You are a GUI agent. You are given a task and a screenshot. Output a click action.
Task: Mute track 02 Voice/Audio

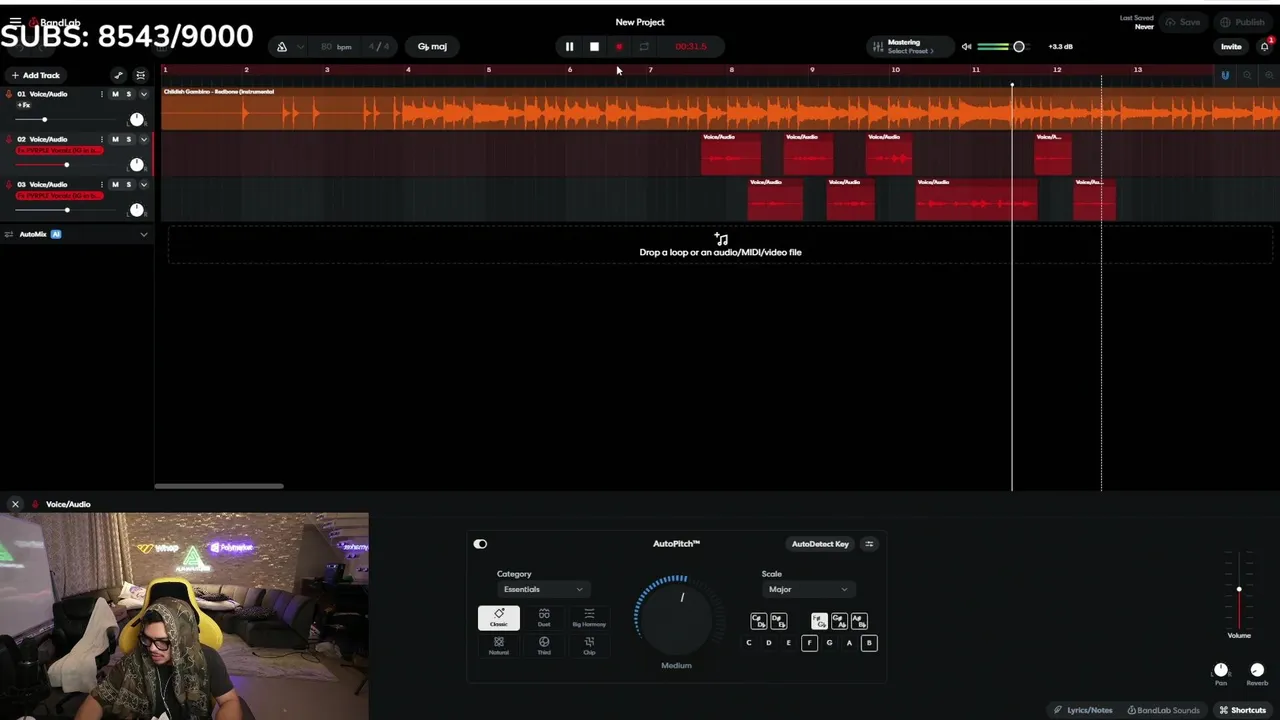tap(115, 139)
